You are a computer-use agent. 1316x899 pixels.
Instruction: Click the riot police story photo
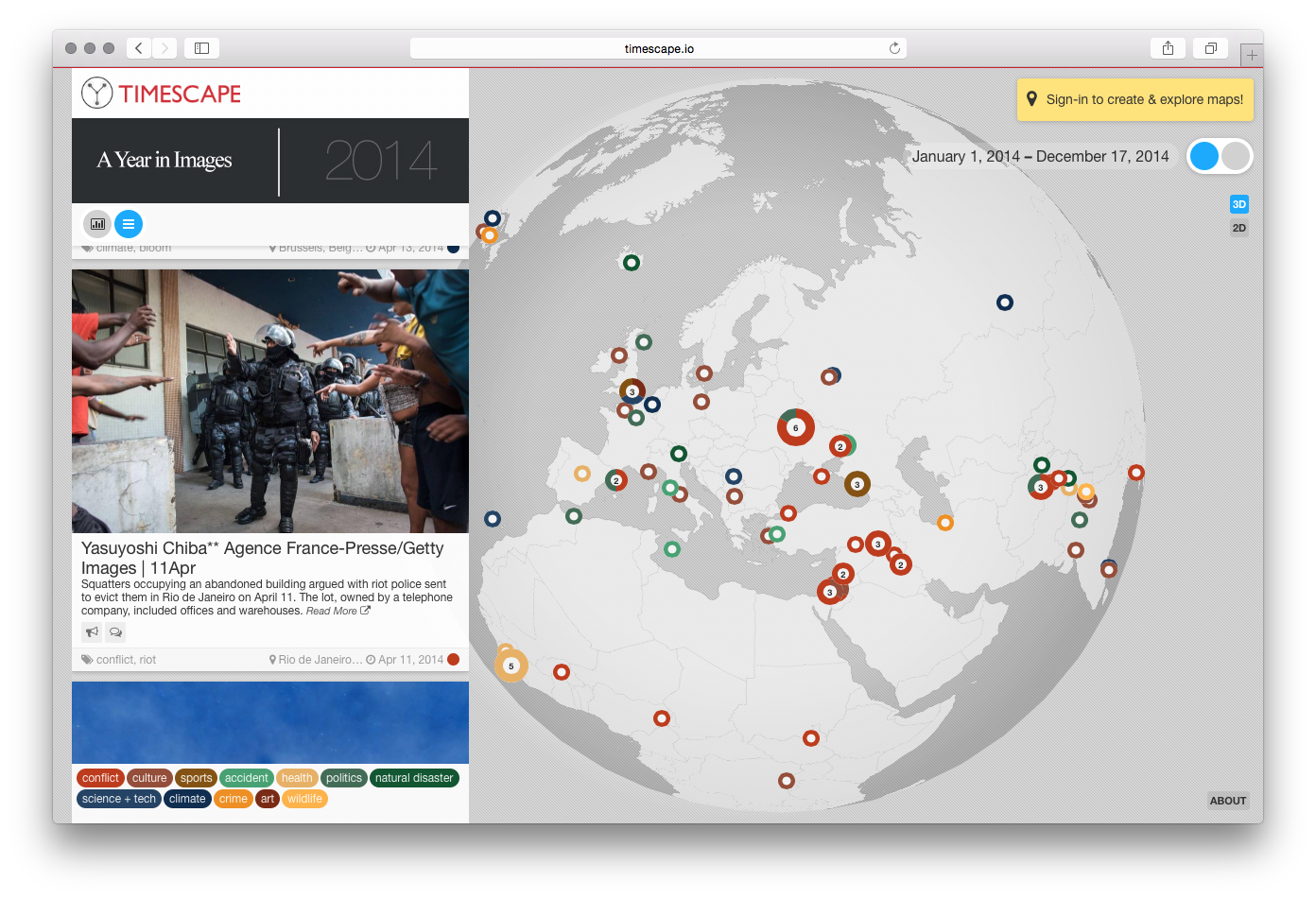270,401
